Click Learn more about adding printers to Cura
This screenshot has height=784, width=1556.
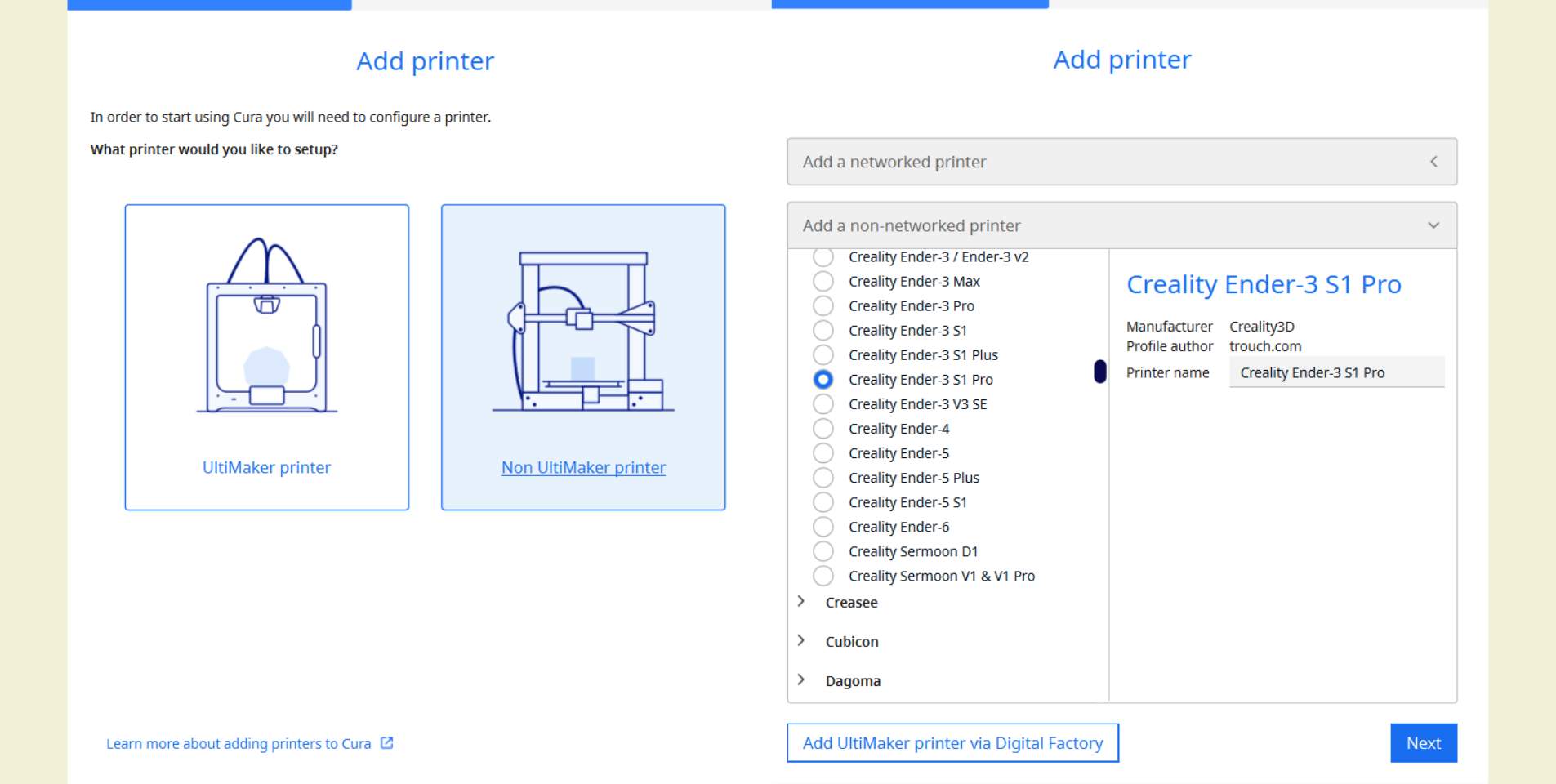(239, 744)
